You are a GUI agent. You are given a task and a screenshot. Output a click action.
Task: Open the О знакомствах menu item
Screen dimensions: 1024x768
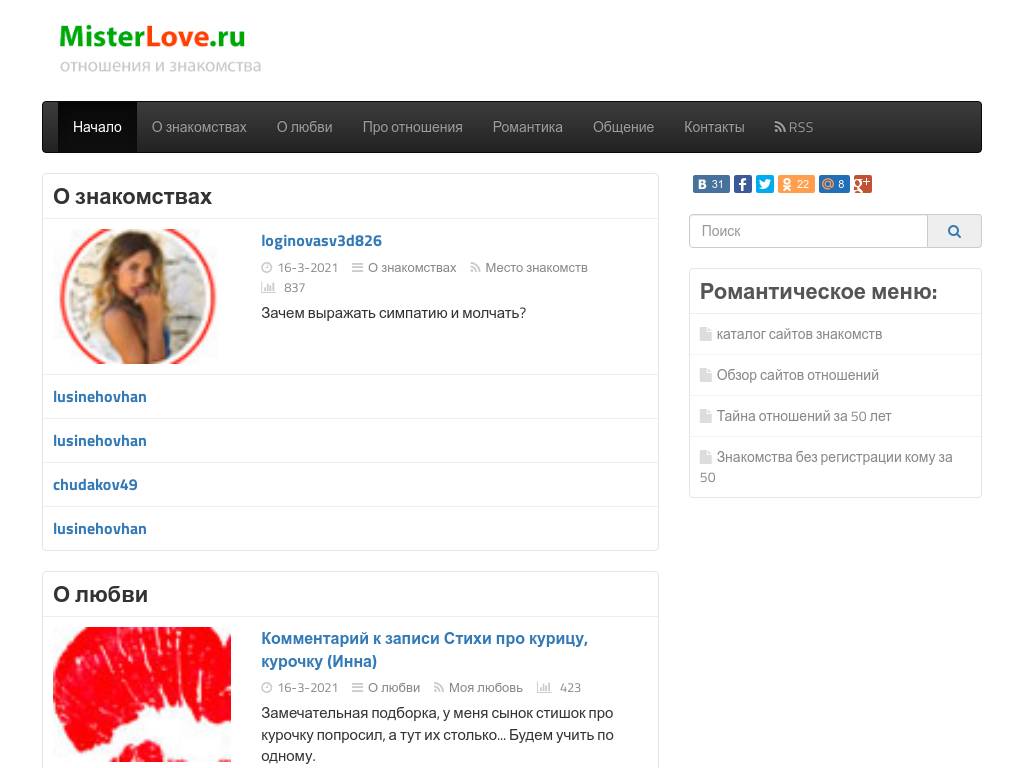point(198,127)
